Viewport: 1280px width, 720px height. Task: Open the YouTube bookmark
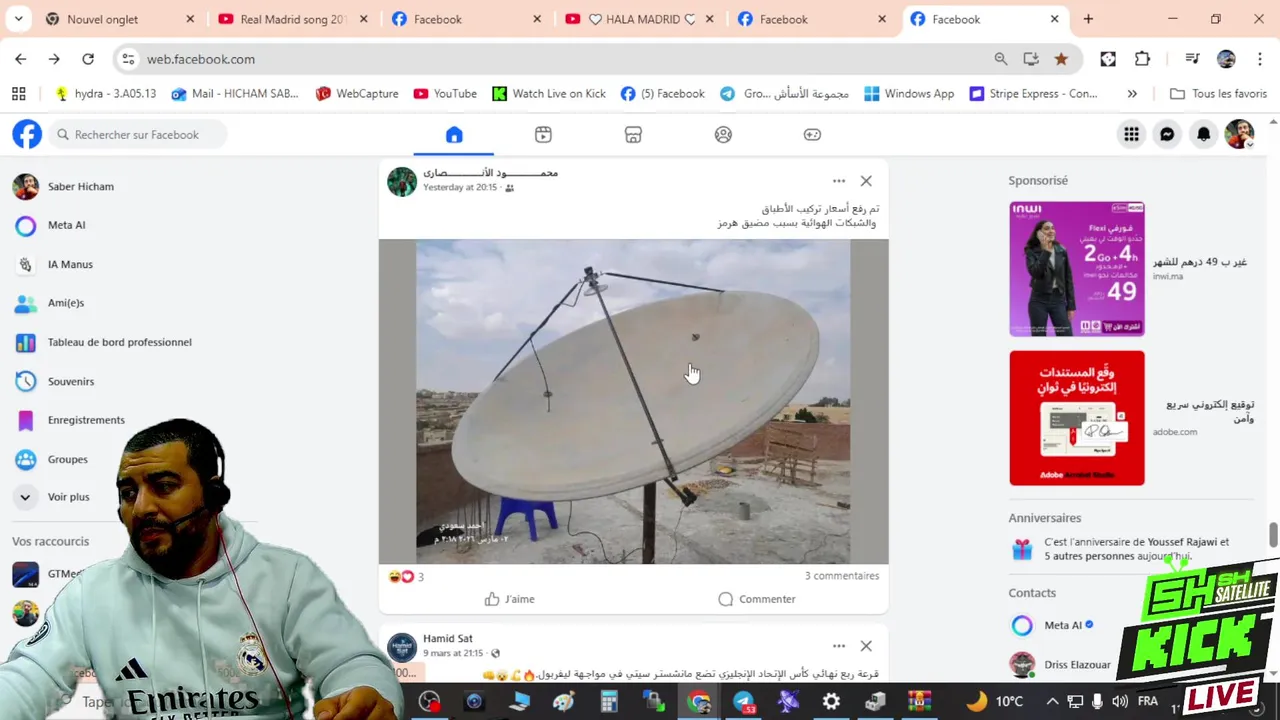click(445, 93)
